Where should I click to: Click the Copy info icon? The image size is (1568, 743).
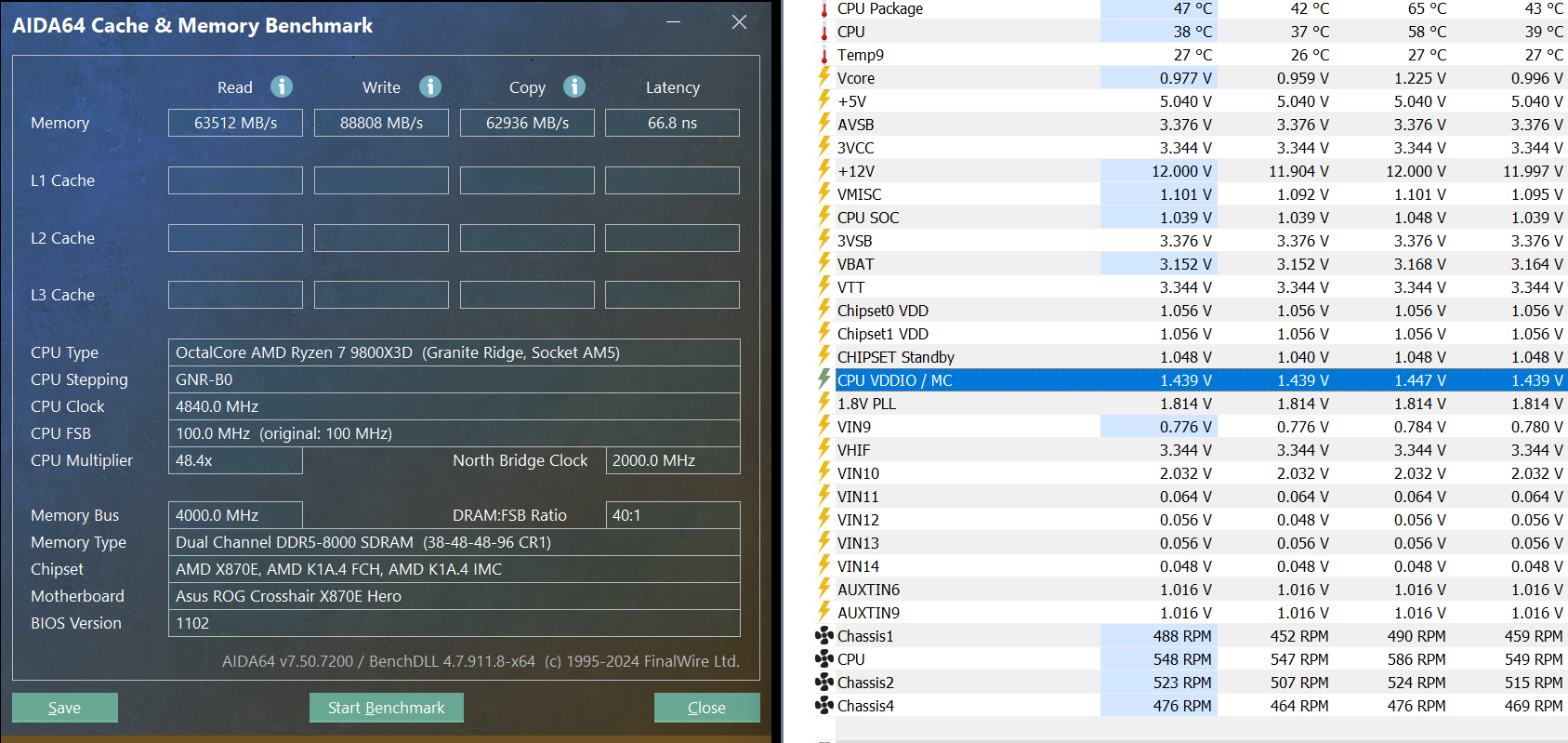point(574,86)
